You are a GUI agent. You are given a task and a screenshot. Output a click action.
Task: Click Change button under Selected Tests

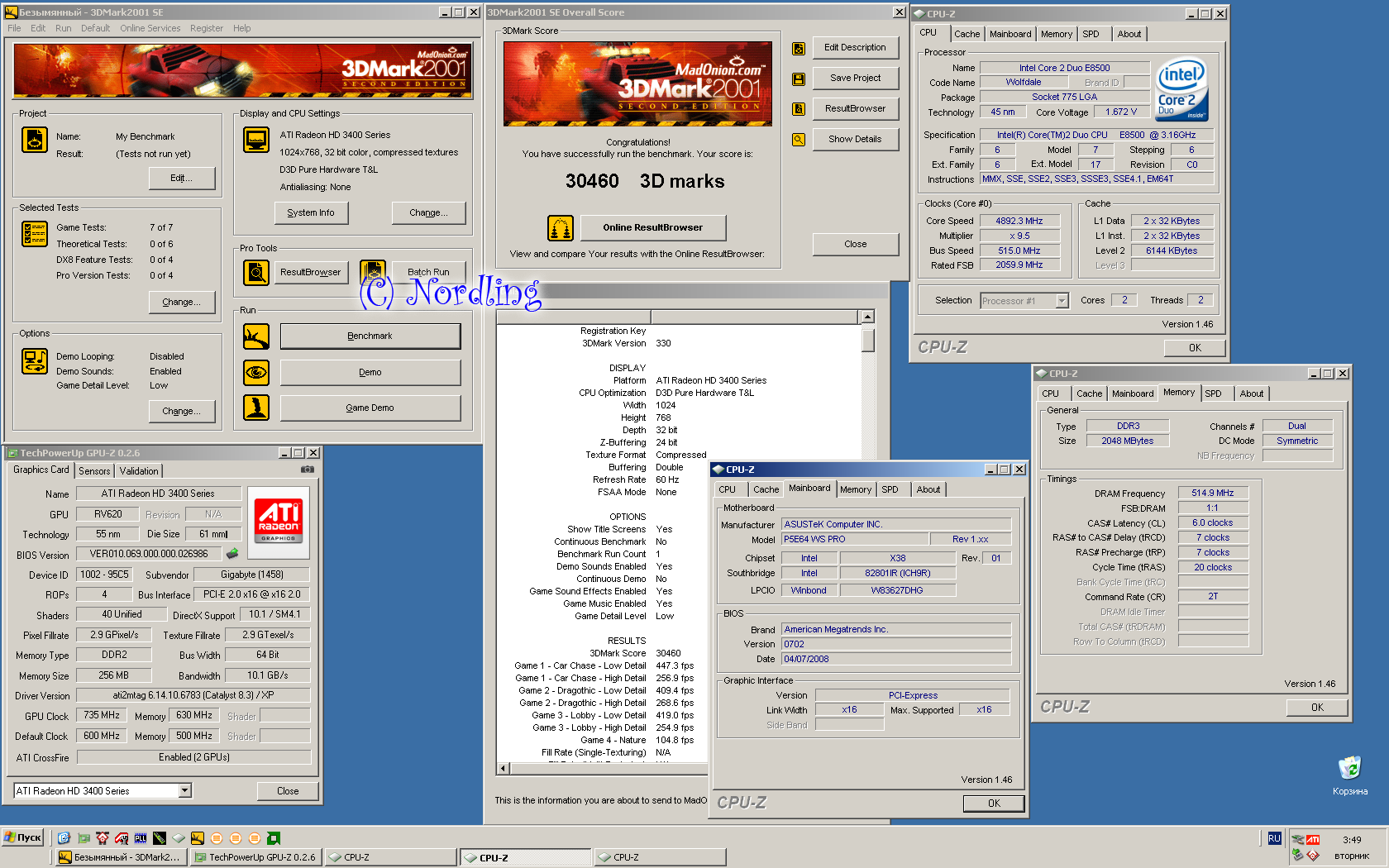pos(182,302)
